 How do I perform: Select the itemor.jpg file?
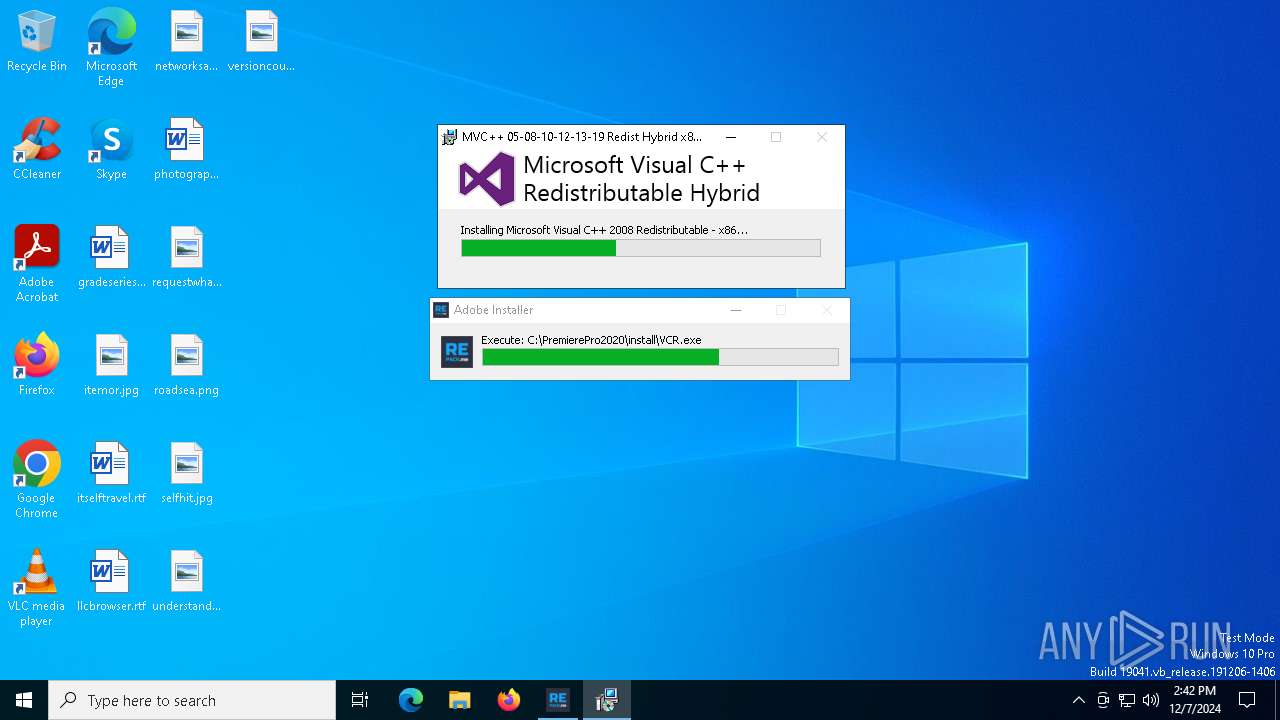[111, 366]
